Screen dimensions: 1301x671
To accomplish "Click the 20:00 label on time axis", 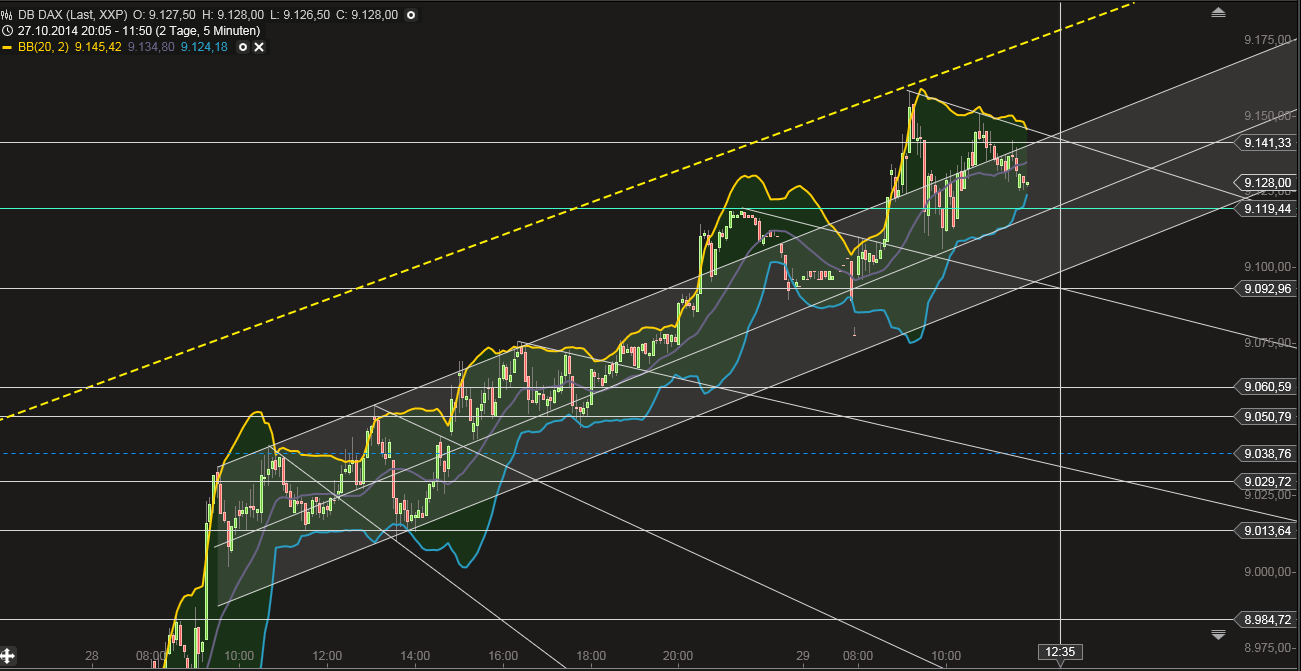I will 678,656.
